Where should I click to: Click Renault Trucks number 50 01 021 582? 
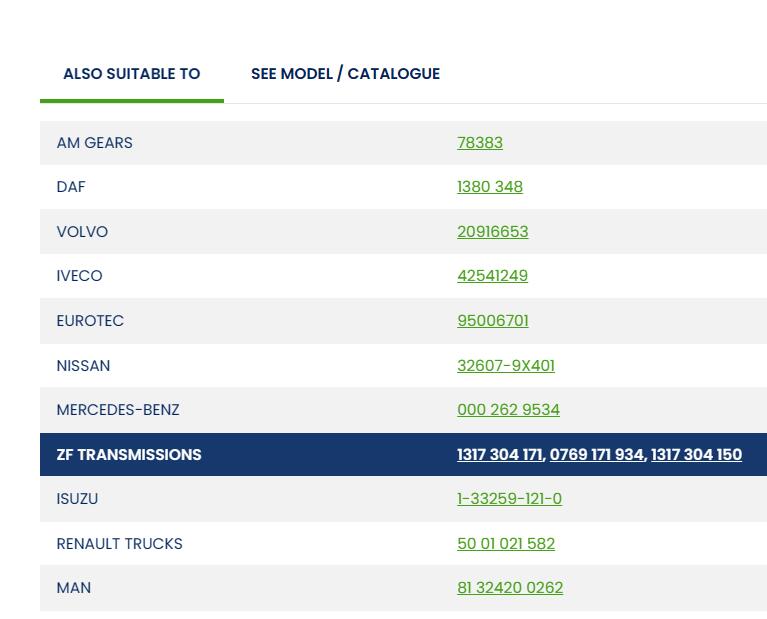pyautogui.click(x=505, y=544)
